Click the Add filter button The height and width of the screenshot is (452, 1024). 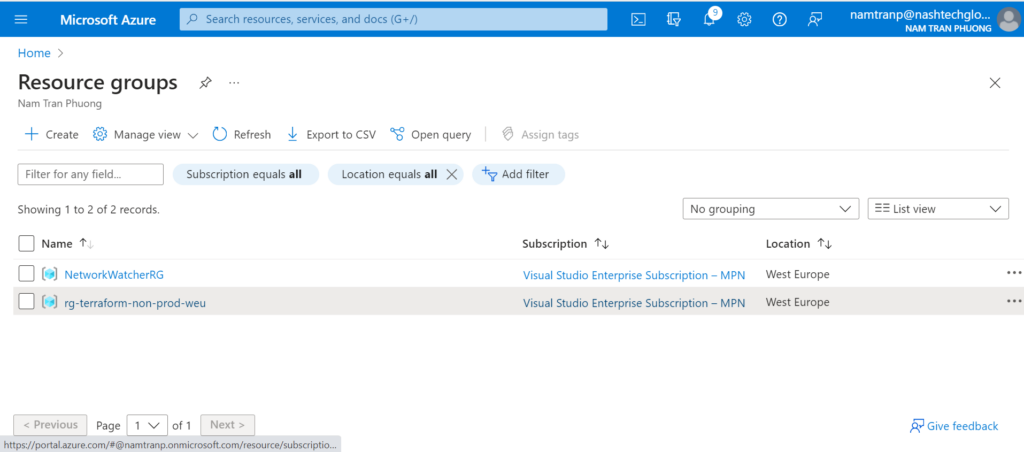517,174
